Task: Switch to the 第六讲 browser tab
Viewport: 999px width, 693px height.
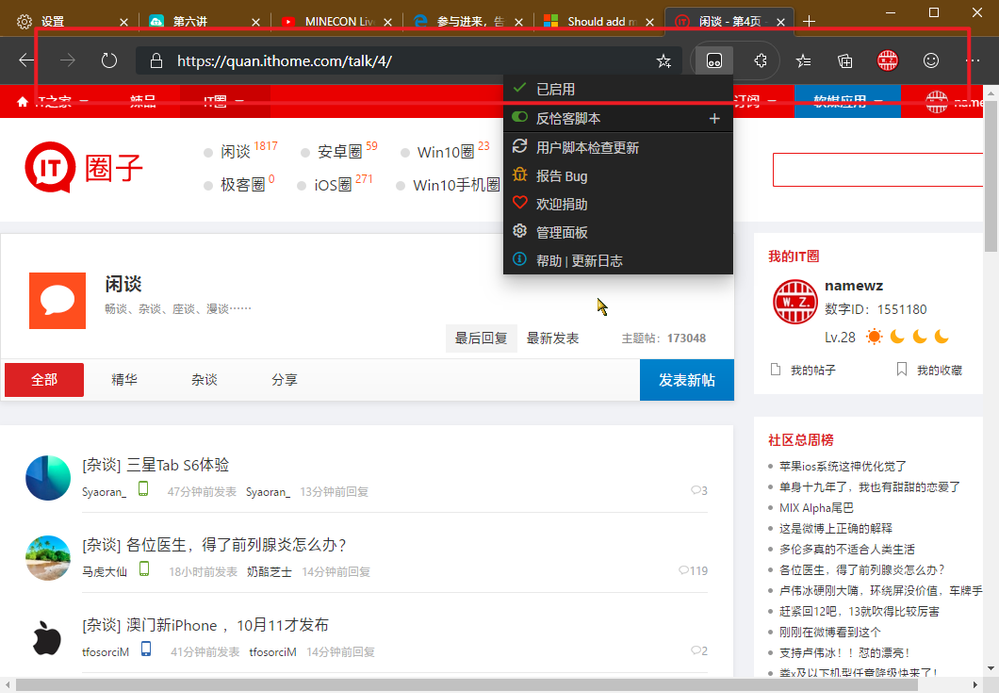Action: pos(204,22)
